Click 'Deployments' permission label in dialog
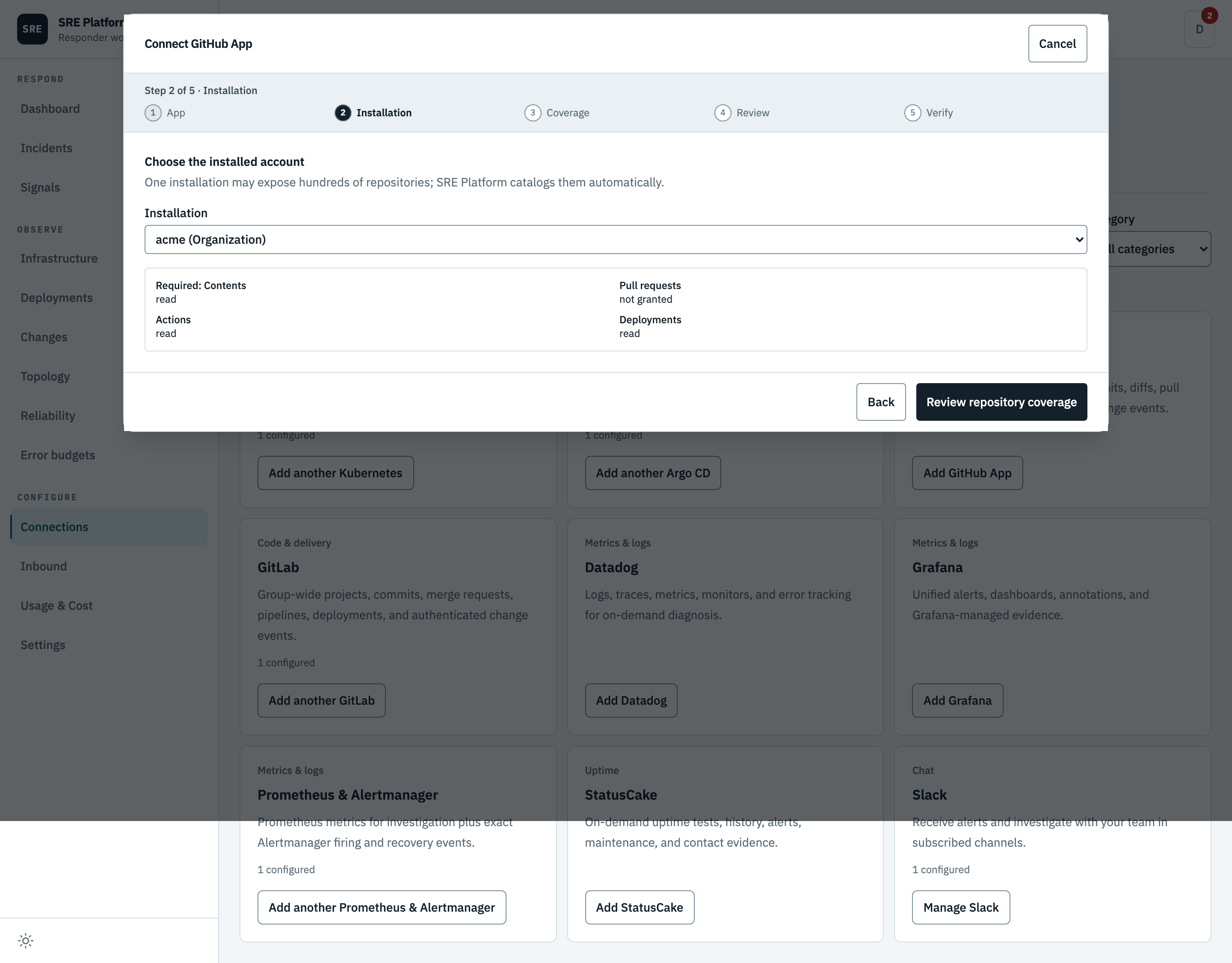Image resolution: width=1232 pixels, height=963 pixels. (650, 320)
